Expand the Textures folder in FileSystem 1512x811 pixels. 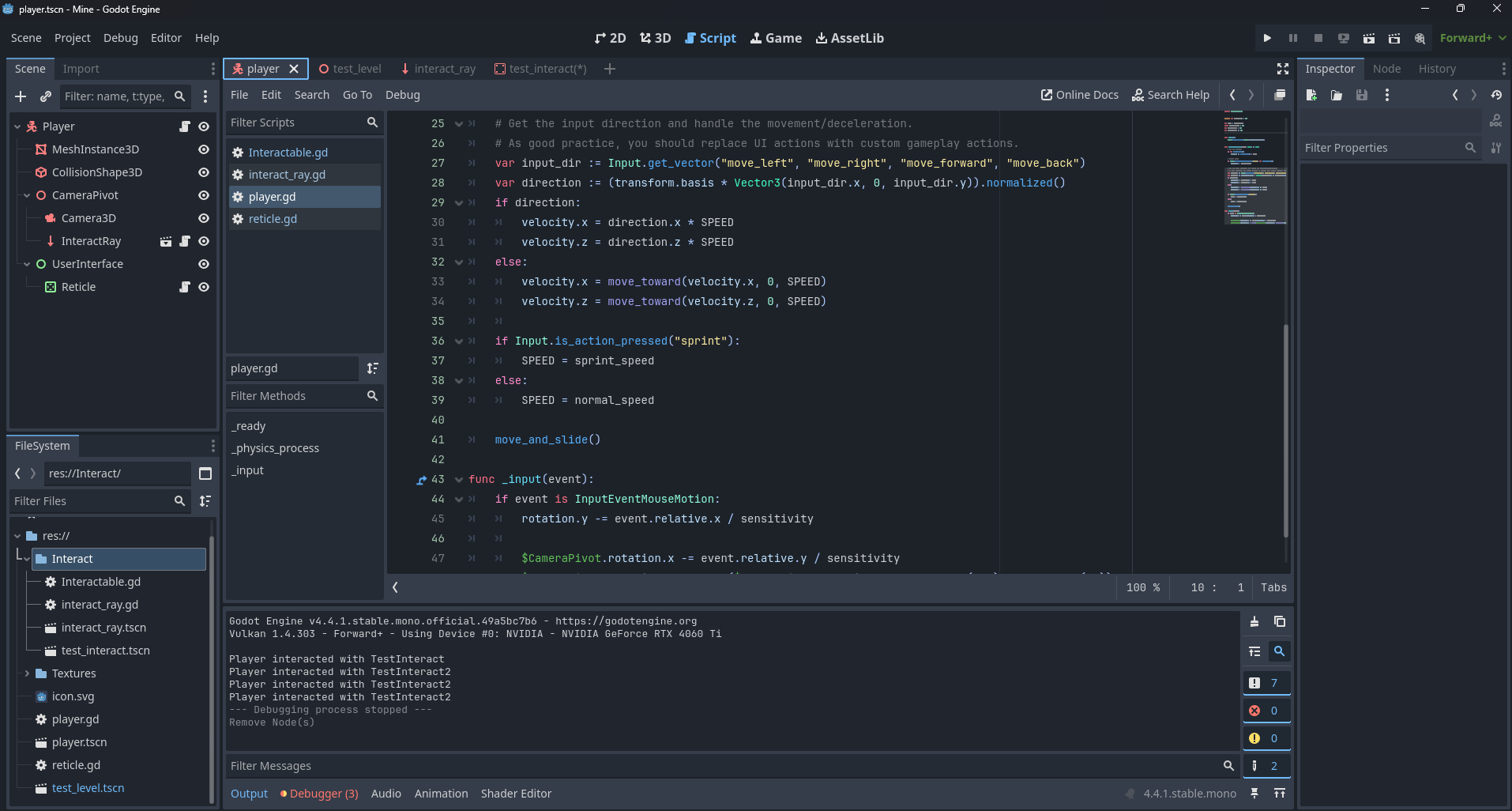pyautogui.click(x=26, y=673)
